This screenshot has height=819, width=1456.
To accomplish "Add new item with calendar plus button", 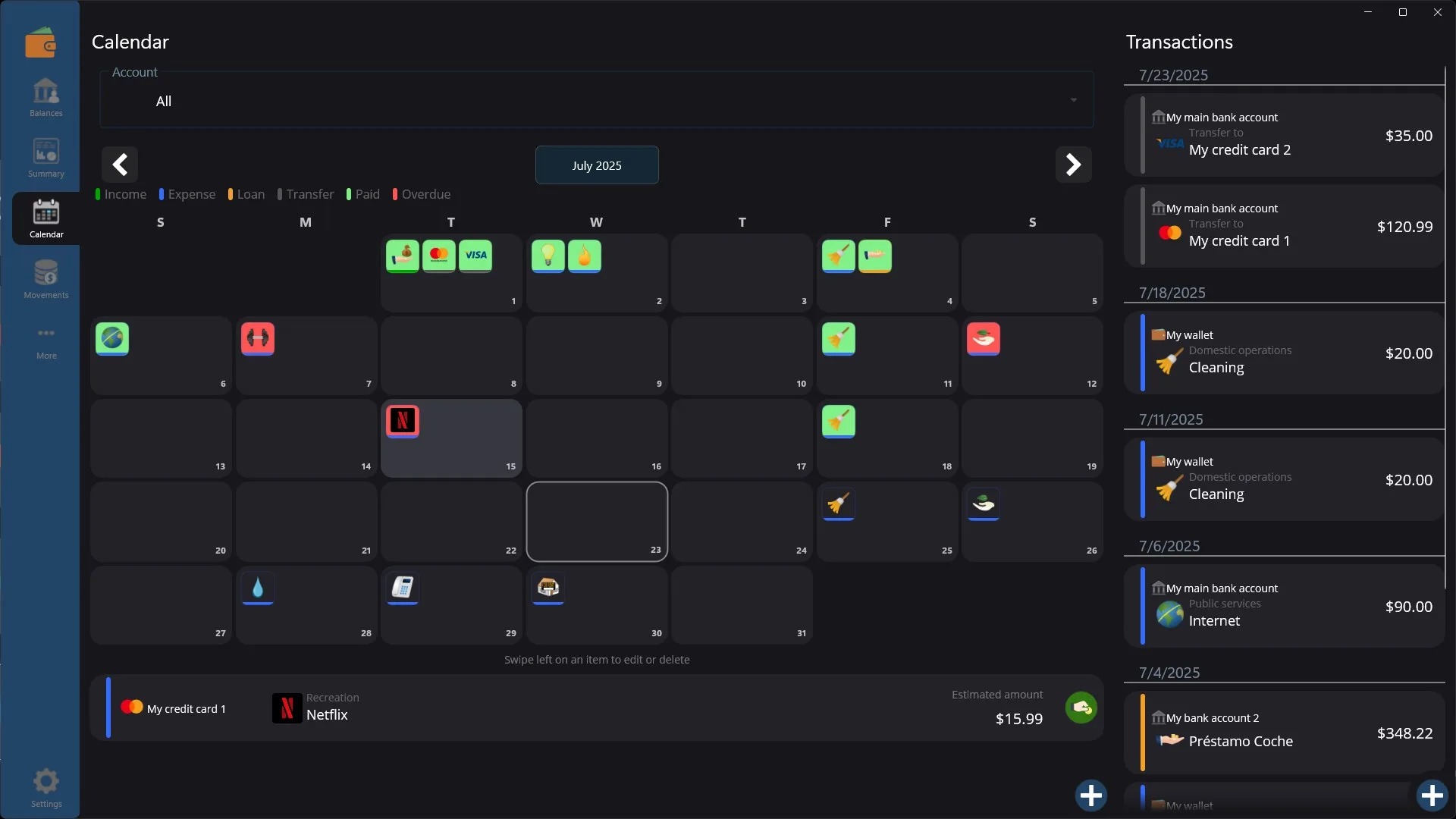I will [x=1091, y=795].
